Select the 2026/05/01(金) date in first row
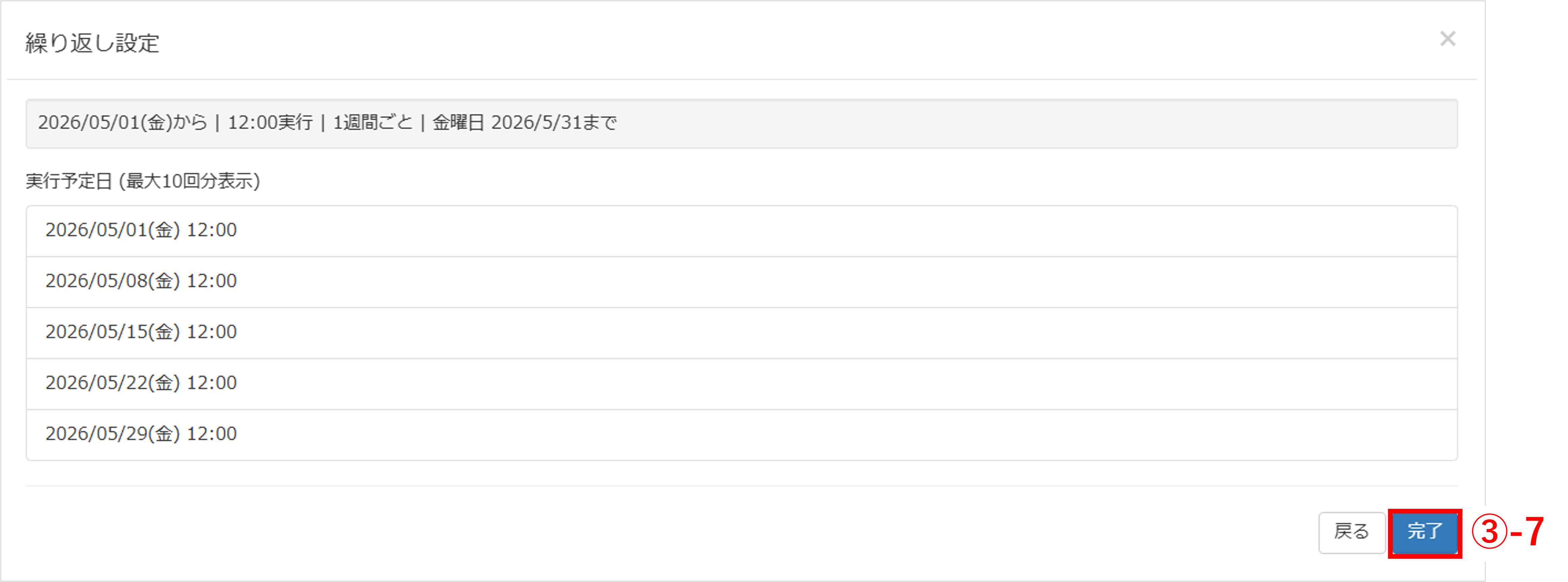 113,230
